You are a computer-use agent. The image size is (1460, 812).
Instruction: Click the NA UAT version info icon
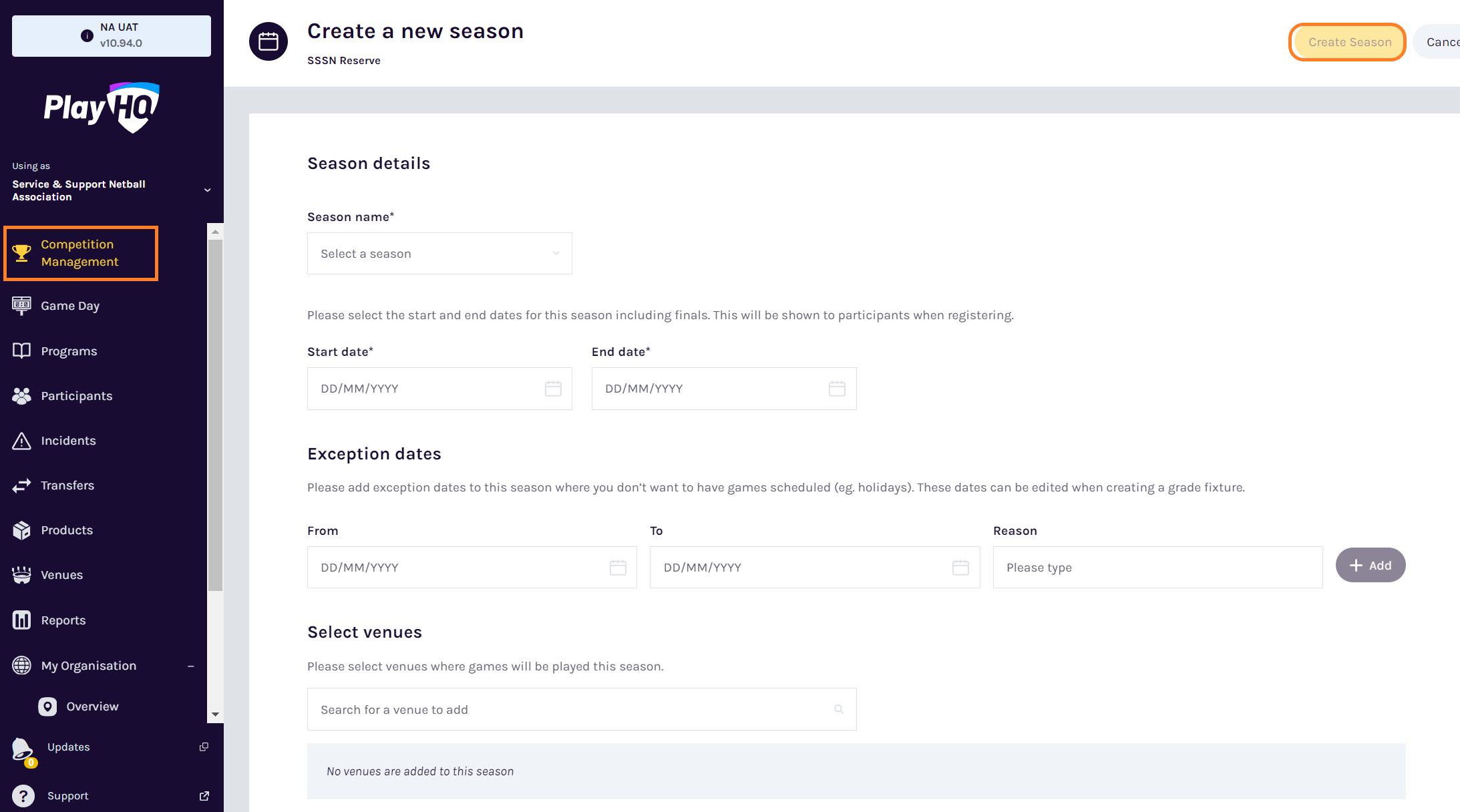click(x=87, y=35)
